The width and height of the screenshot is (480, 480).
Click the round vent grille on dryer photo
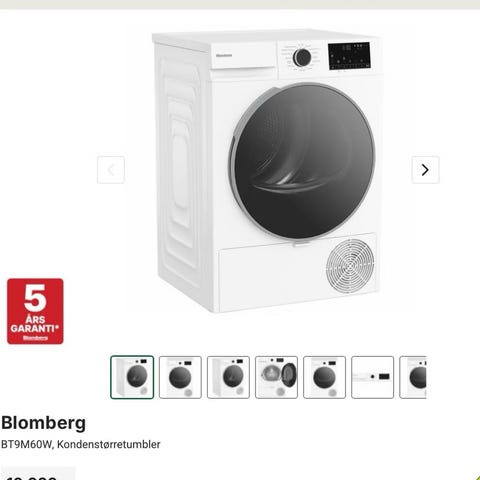(350, 265)
